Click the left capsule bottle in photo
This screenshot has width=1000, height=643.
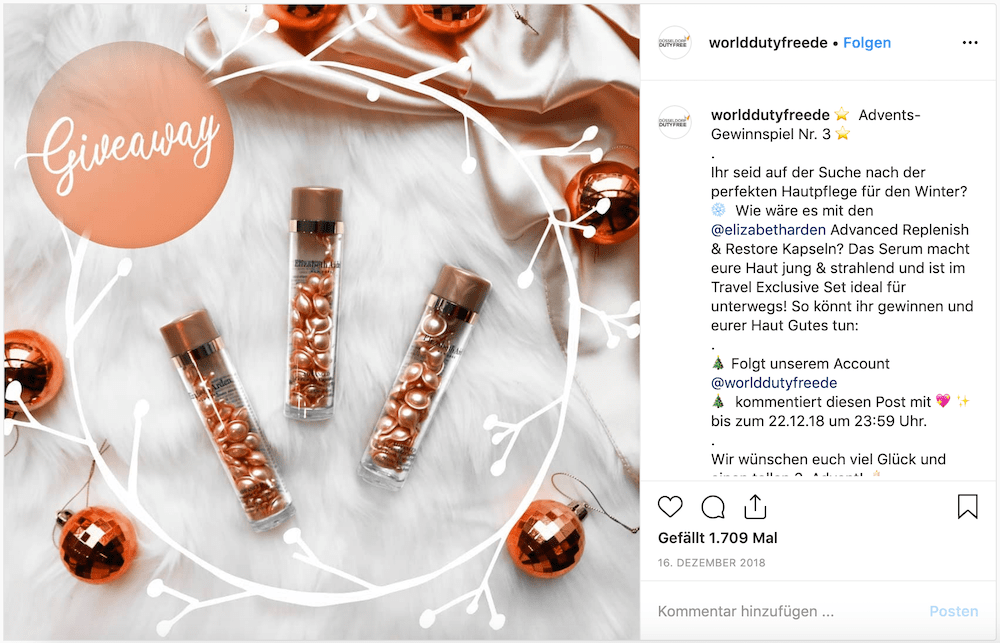226,421
